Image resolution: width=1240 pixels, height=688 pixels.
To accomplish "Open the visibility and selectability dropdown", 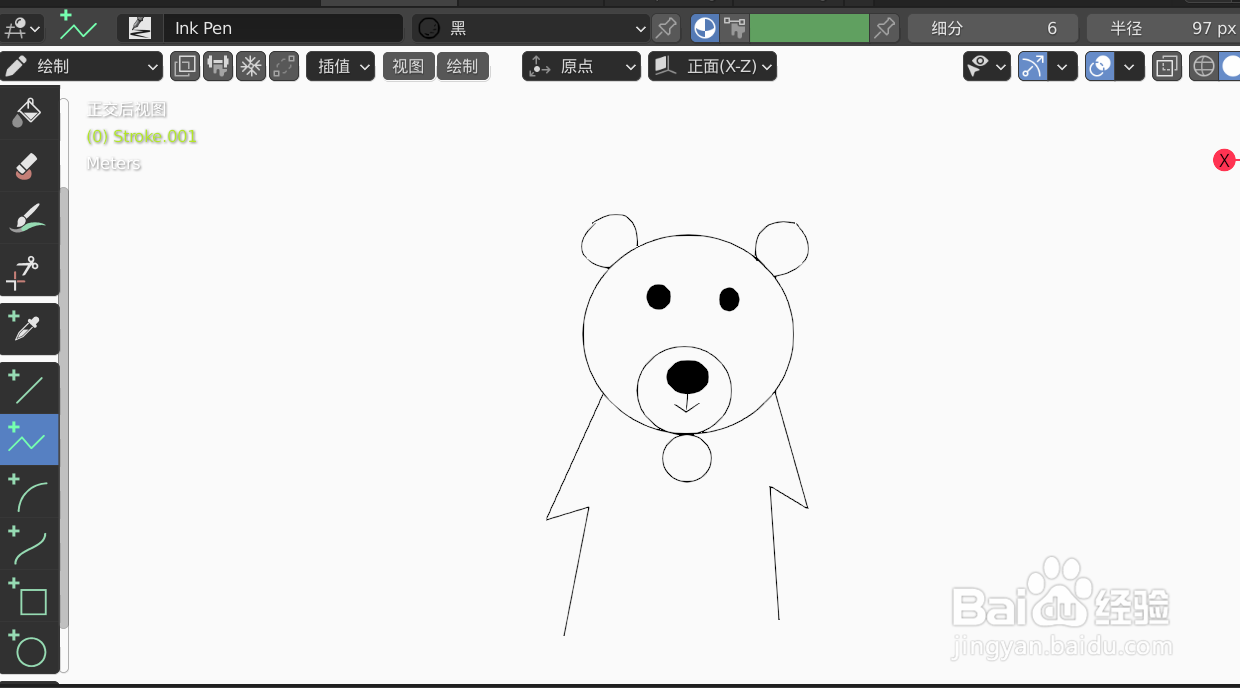I will click(x=987, y=67).
